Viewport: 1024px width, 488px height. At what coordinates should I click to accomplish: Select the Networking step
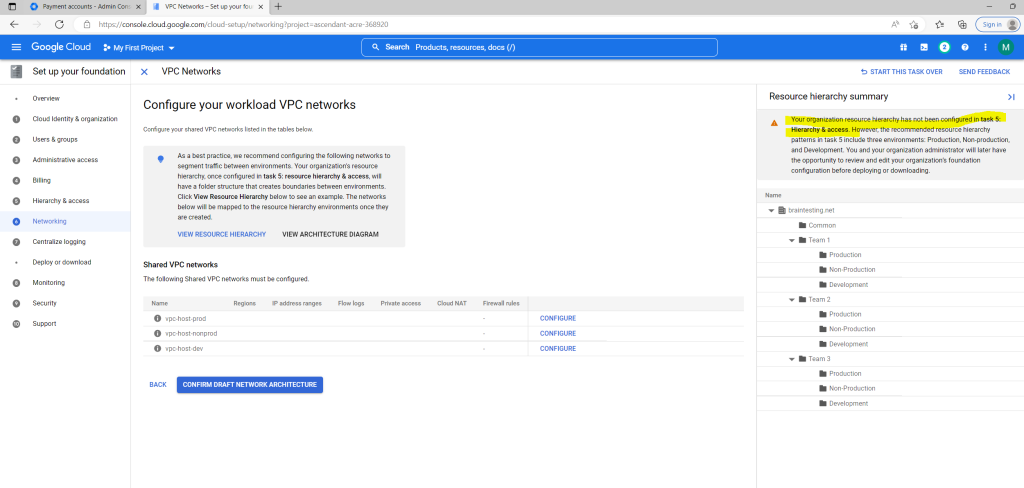(x=50, y=221)
